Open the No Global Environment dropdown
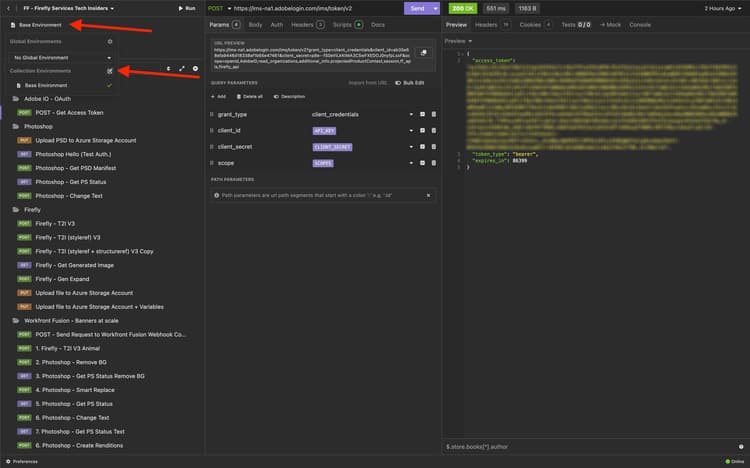Image resolution: width=750 pixels, height=468 pixels. click(x=62, y=58)
